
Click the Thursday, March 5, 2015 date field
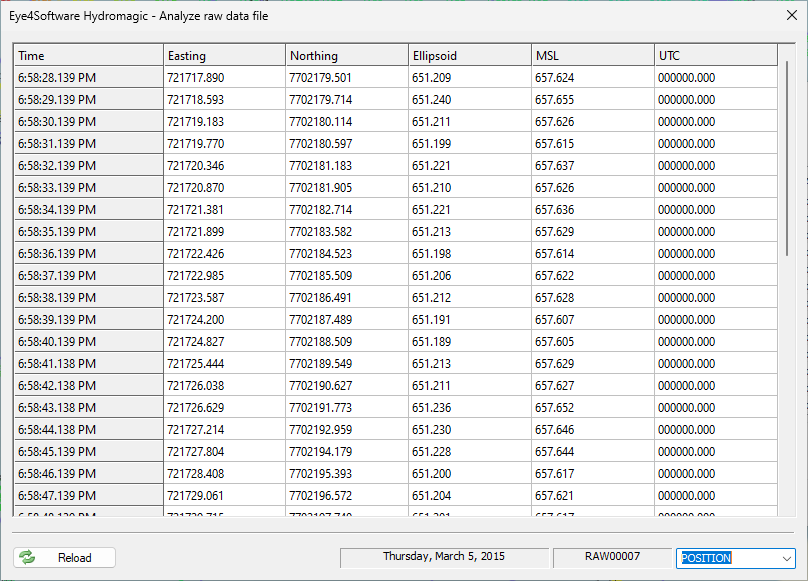point(444,557)
